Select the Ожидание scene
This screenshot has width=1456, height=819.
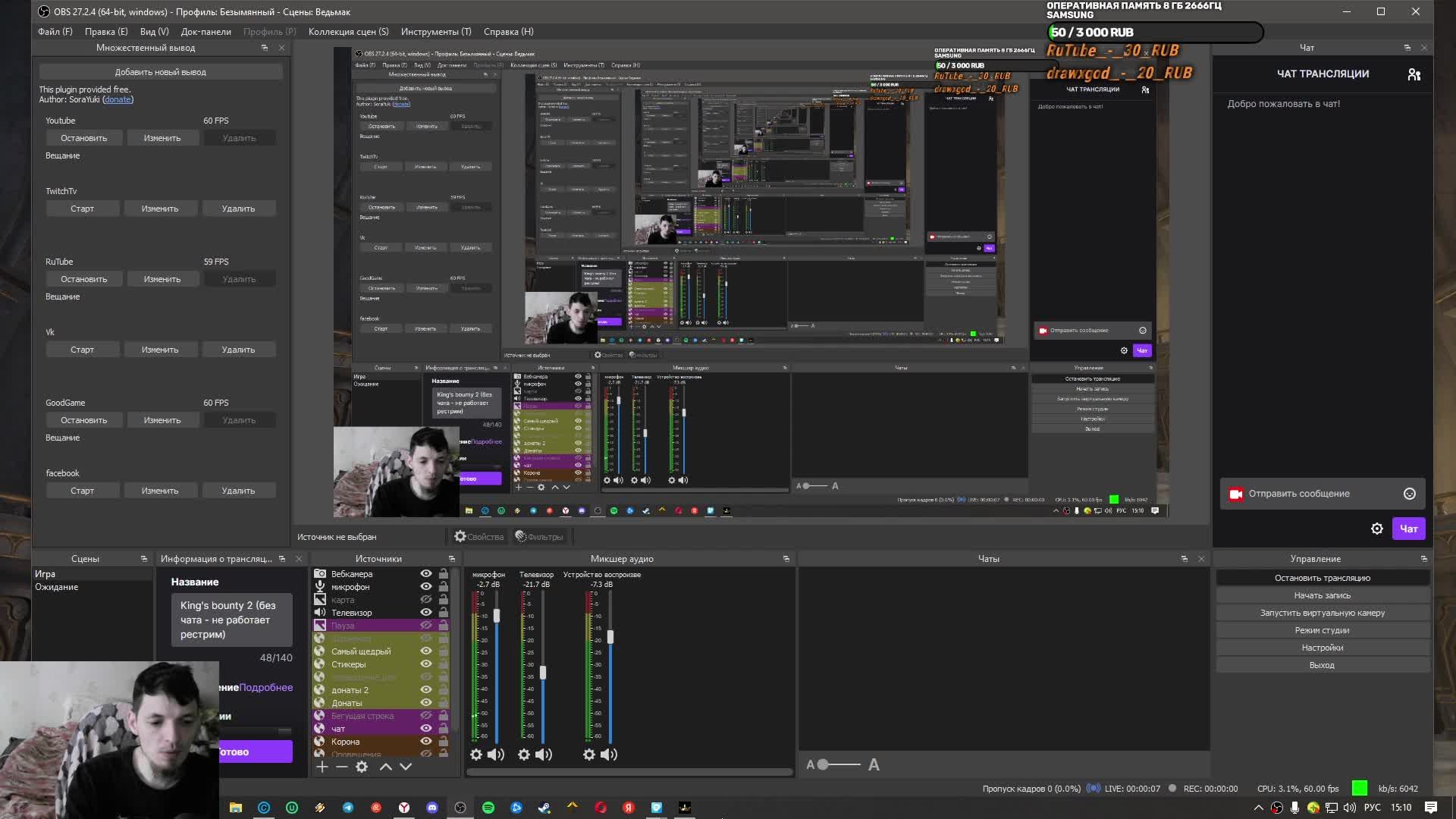57,587
